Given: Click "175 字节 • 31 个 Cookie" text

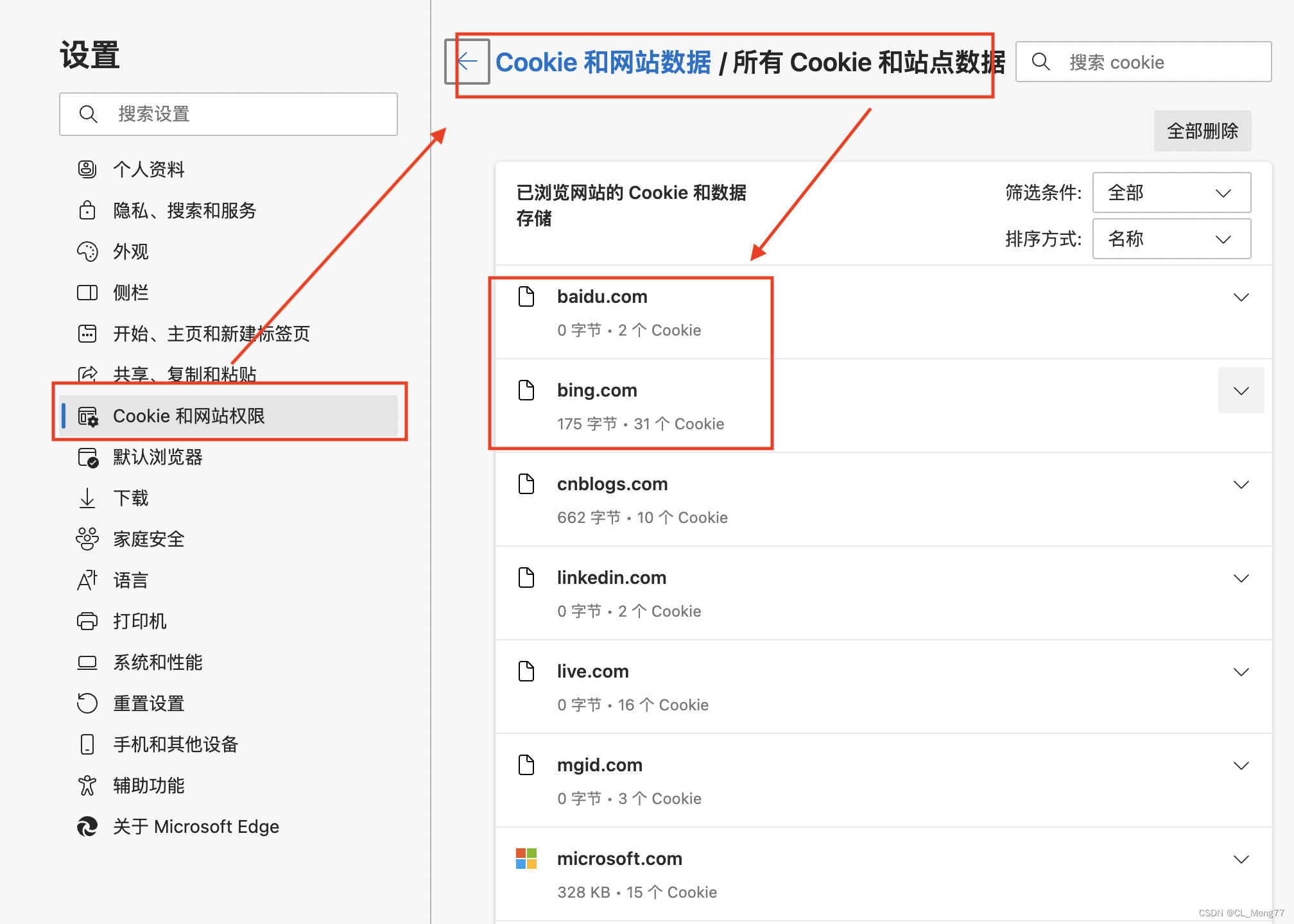Looking at the screenshot, I should click(641, 424).
